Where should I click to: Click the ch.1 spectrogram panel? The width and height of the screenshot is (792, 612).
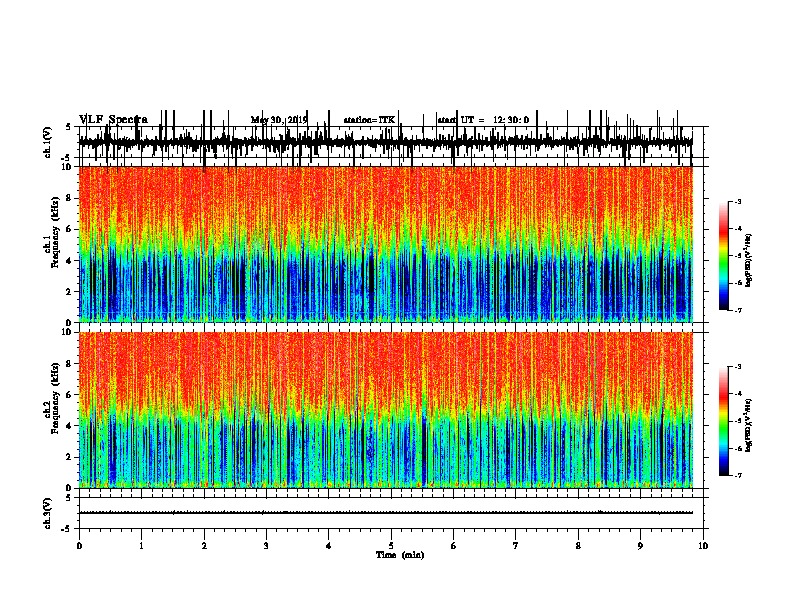coord(385,244)
